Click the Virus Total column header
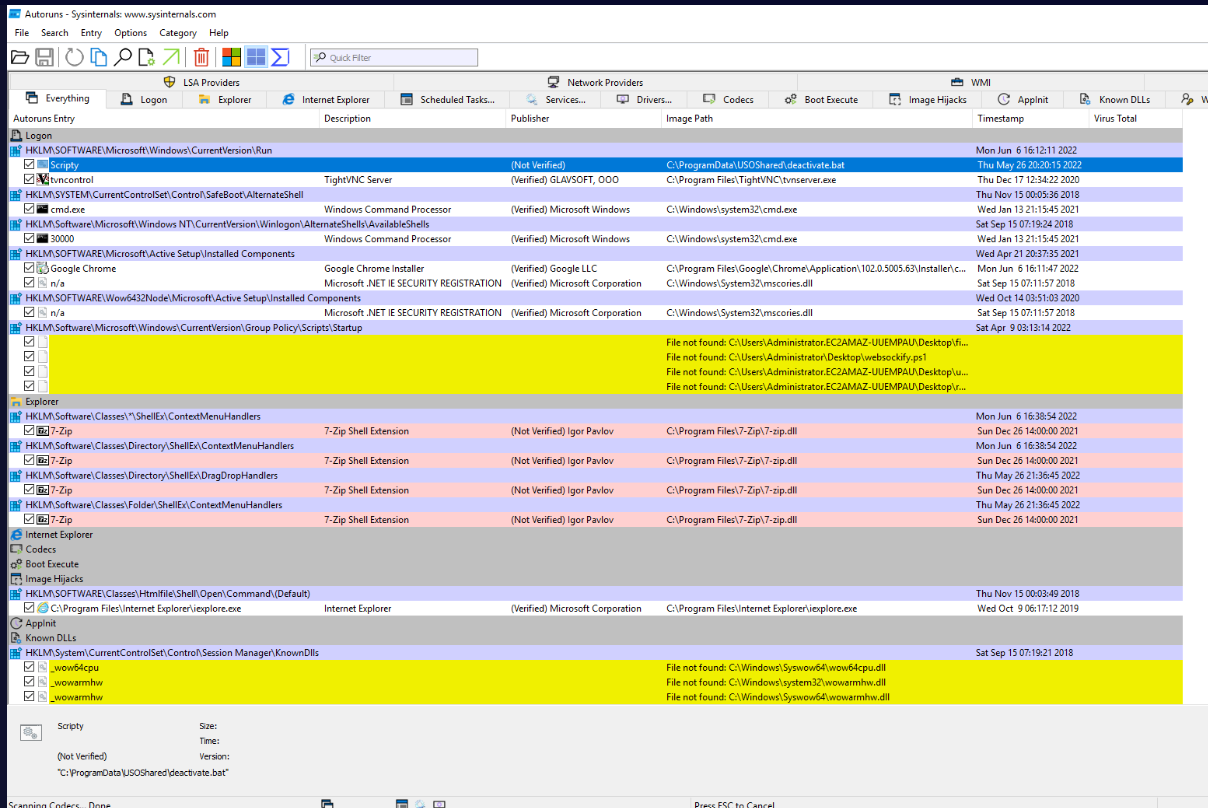The height and width of the screenshot is (808, 1208). click(x=1136, y=118)
